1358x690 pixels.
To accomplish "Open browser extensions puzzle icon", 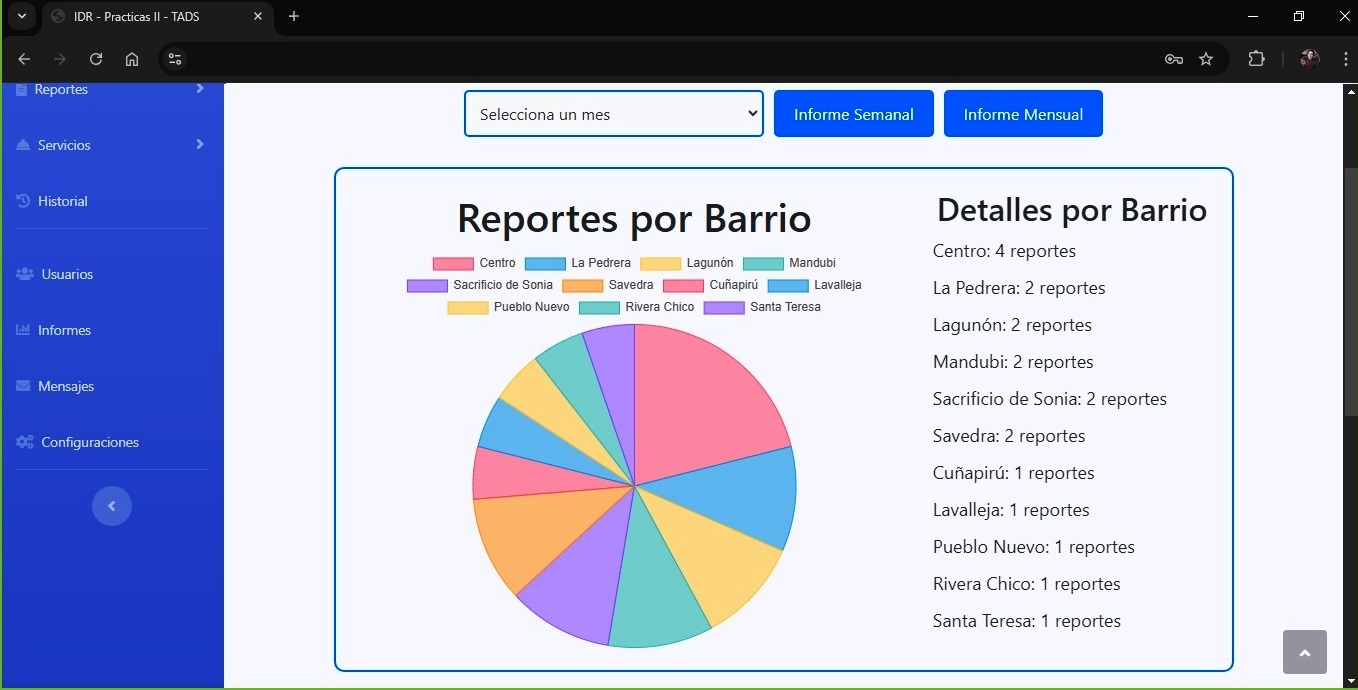I will 1256,59.
